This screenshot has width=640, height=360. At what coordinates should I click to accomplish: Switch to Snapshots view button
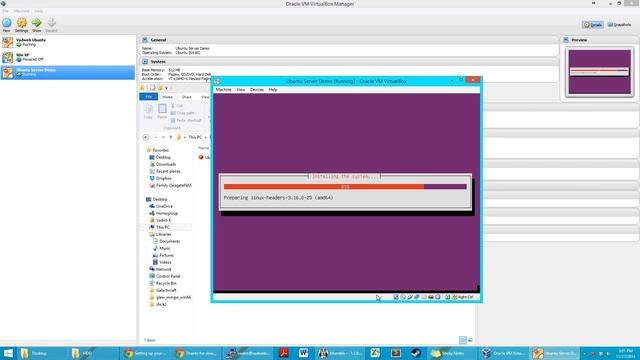(619, 25)
